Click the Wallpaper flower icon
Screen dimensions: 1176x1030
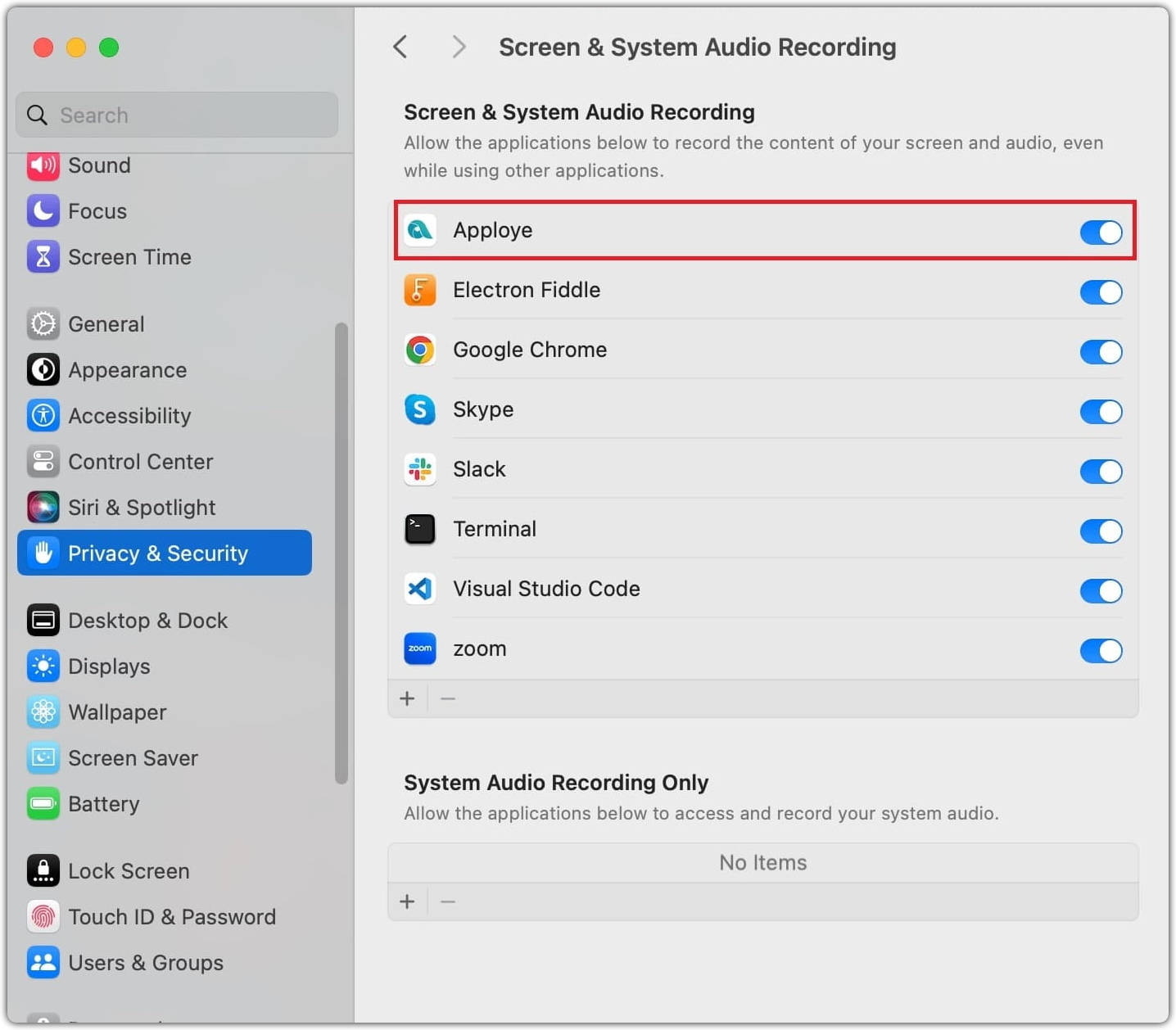(43, 712)
